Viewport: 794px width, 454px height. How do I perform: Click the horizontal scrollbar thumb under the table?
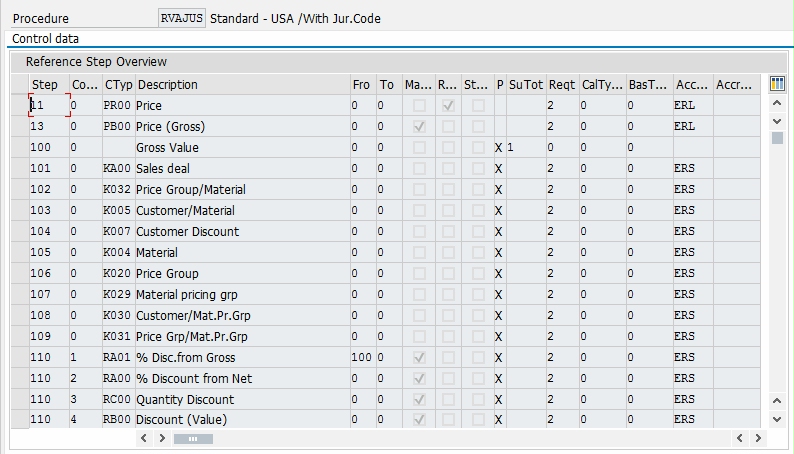click(193, 439)
